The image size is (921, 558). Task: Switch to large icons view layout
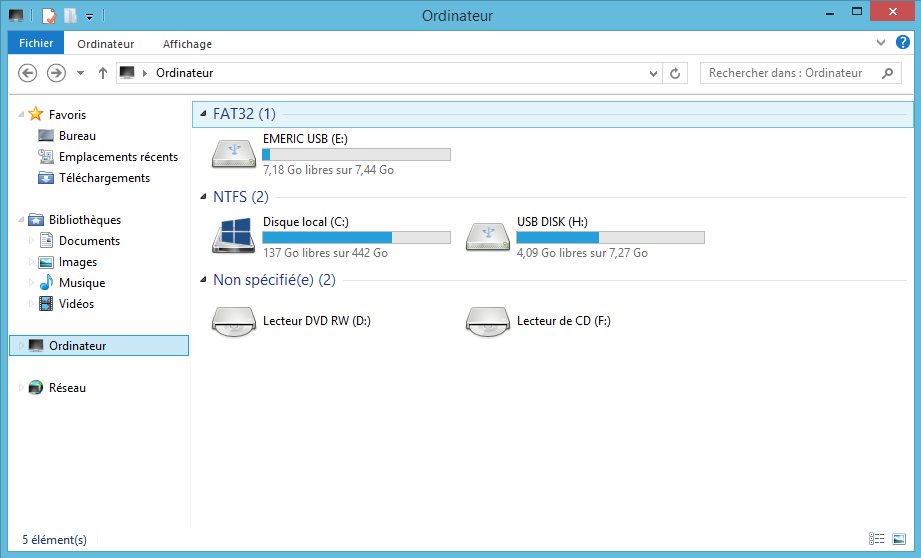[898, 539]
